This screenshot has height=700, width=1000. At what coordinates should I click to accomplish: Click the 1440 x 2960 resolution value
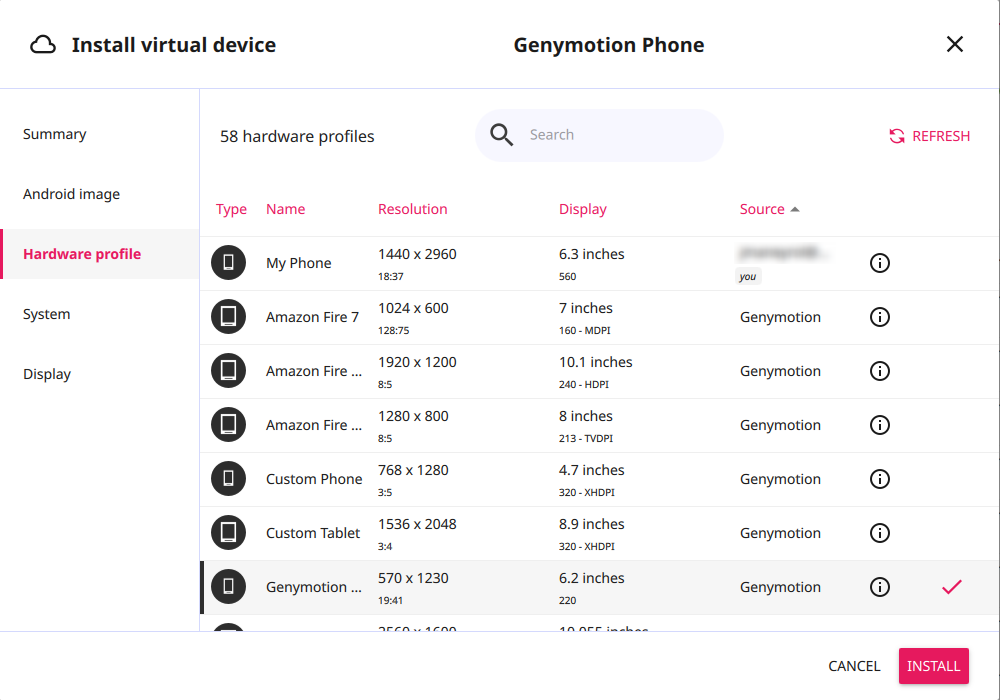(x=417, y=254)
